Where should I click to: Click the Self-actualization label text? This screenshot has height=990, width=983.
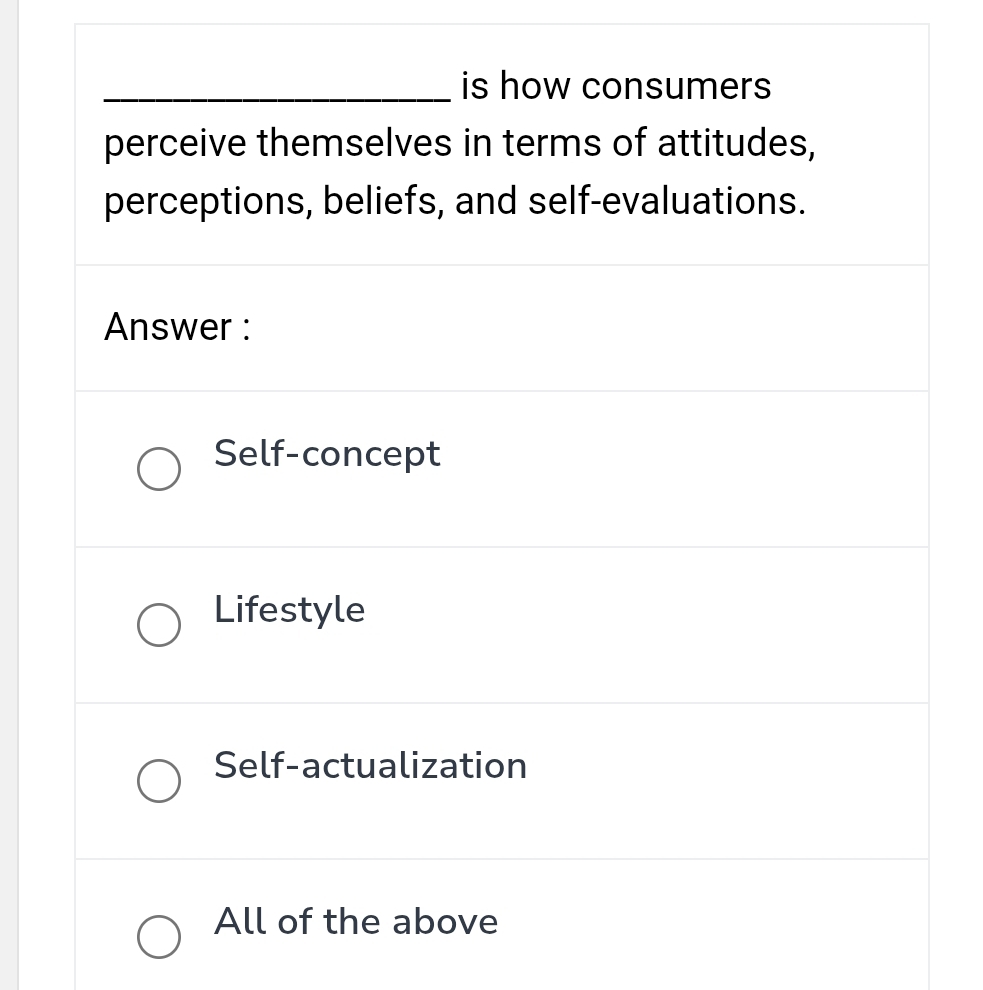(x=370, y=765)
